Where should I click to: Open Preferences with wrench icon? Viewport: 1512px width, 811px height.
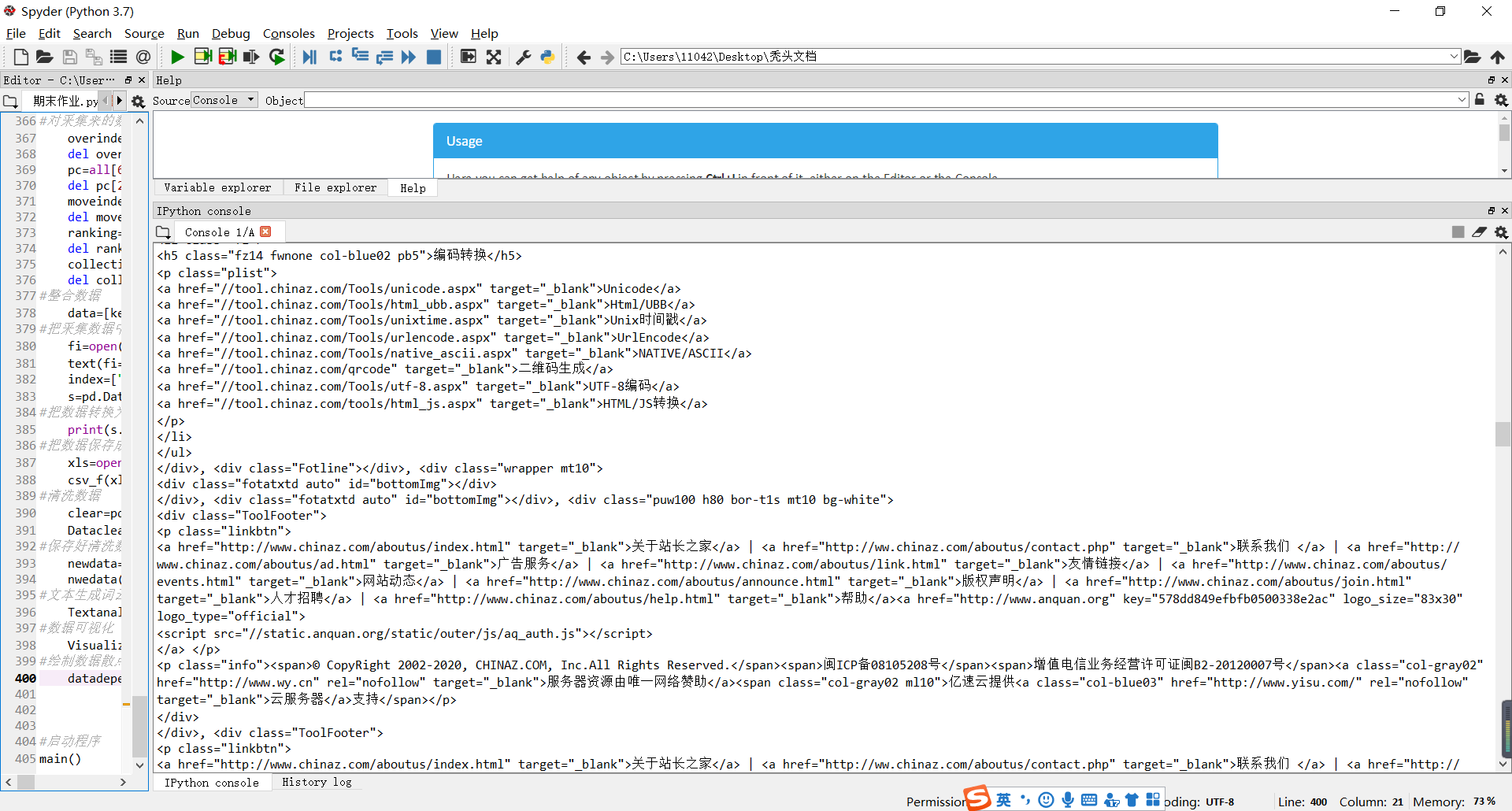524,57
